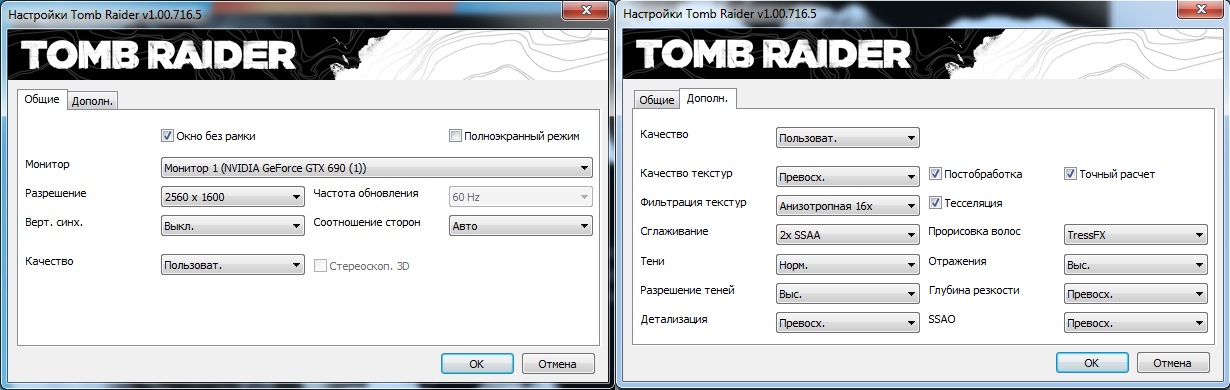Click OK in the left settings window

[x=477, y=363]
